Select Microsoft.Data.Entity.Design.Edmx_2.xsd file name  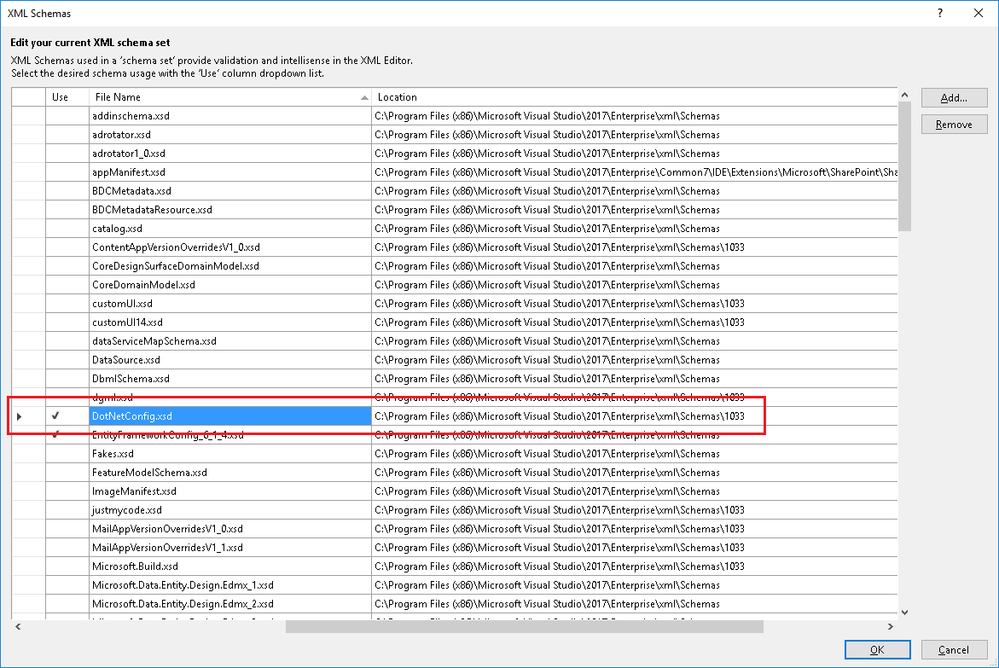click(230, 604)
